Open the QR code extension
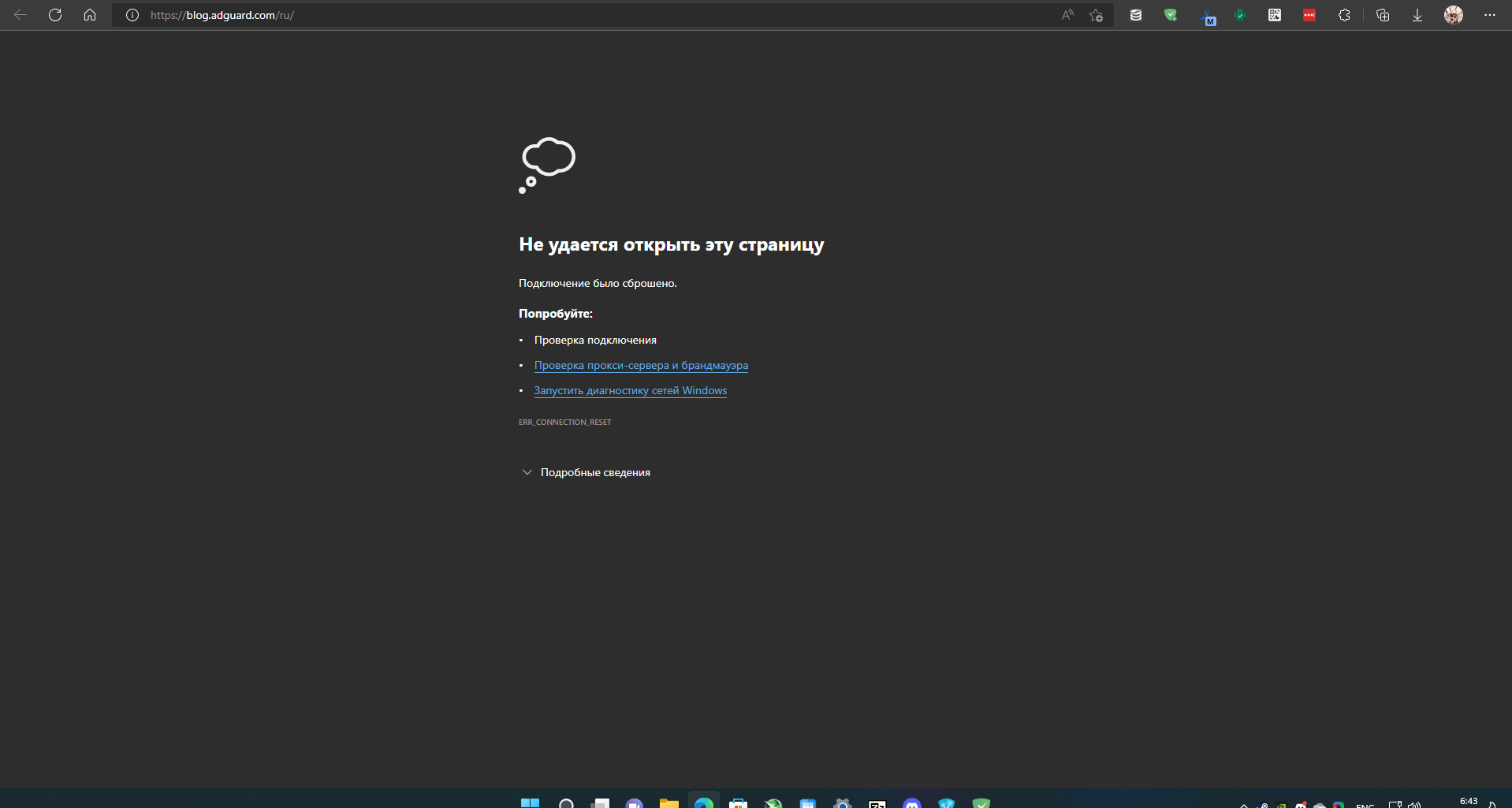The image size is (1512, 808). [1275, 14]
